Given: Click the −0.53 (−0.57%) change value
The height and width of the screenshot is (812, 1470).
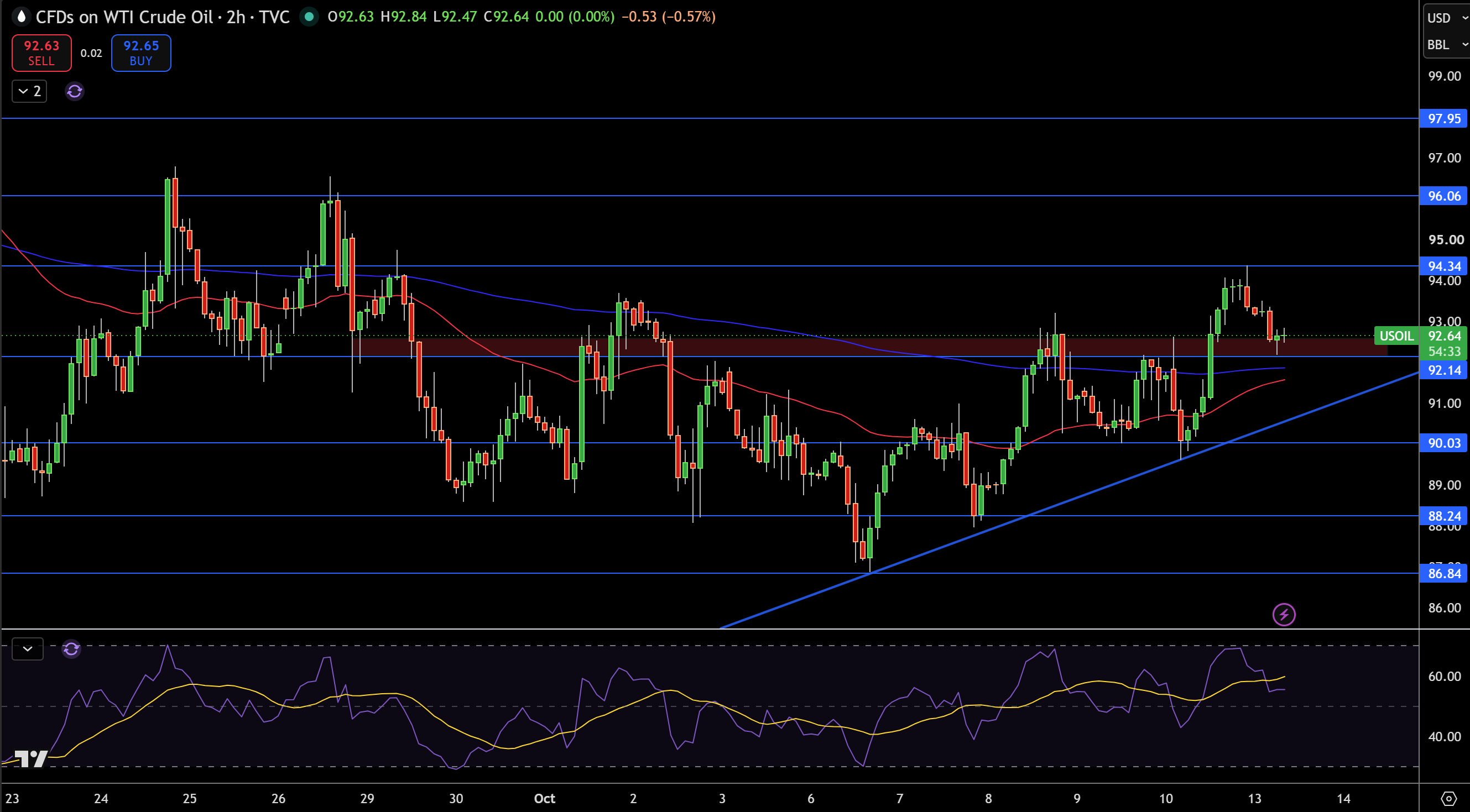Looking at the screenshot, I should (x=668, y=17).
